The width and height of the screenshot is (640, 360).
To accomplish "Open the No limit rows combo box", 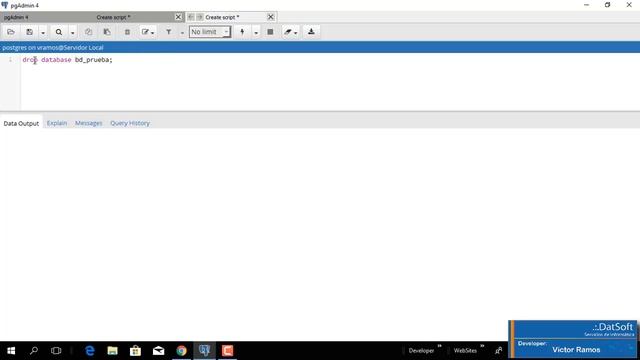I will point(210,32).
